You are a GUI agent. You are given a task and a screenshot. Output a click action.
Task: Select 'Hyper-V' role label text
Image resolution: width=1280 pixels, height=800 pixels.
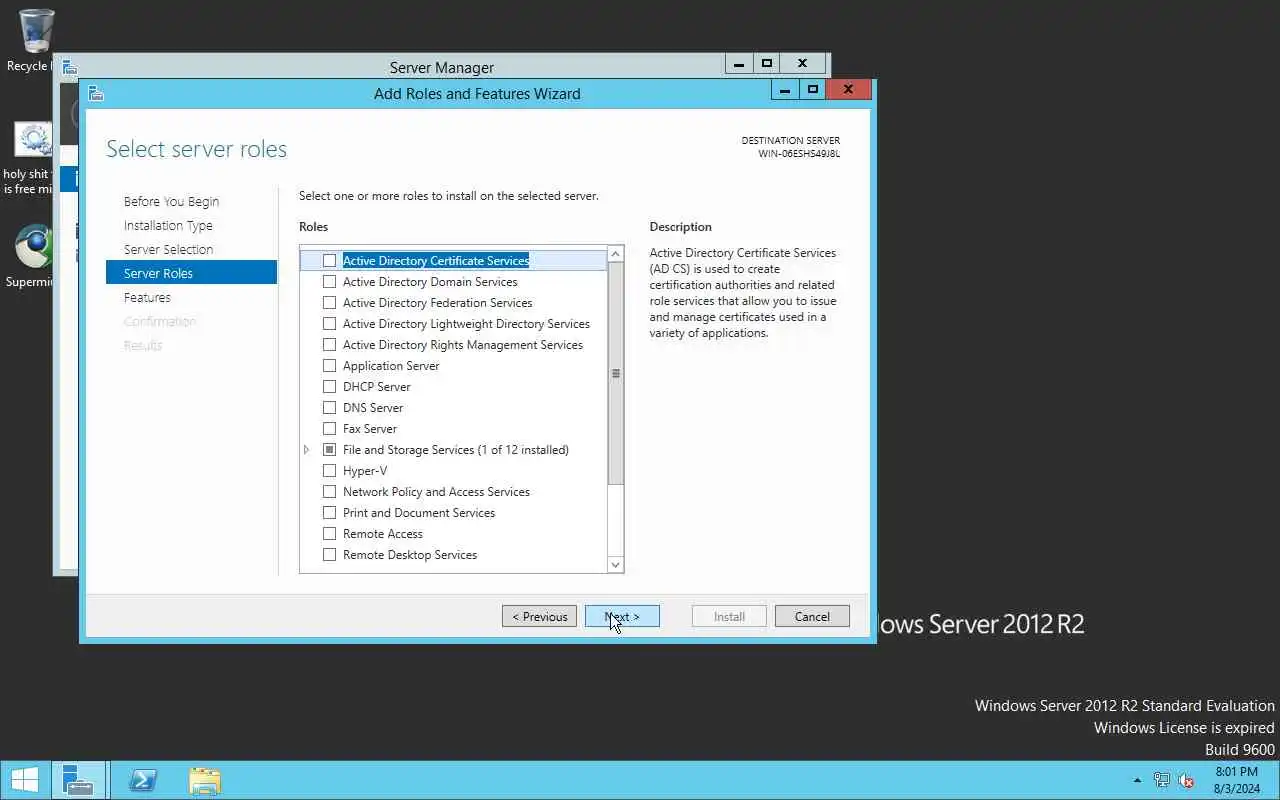(365, 470)
